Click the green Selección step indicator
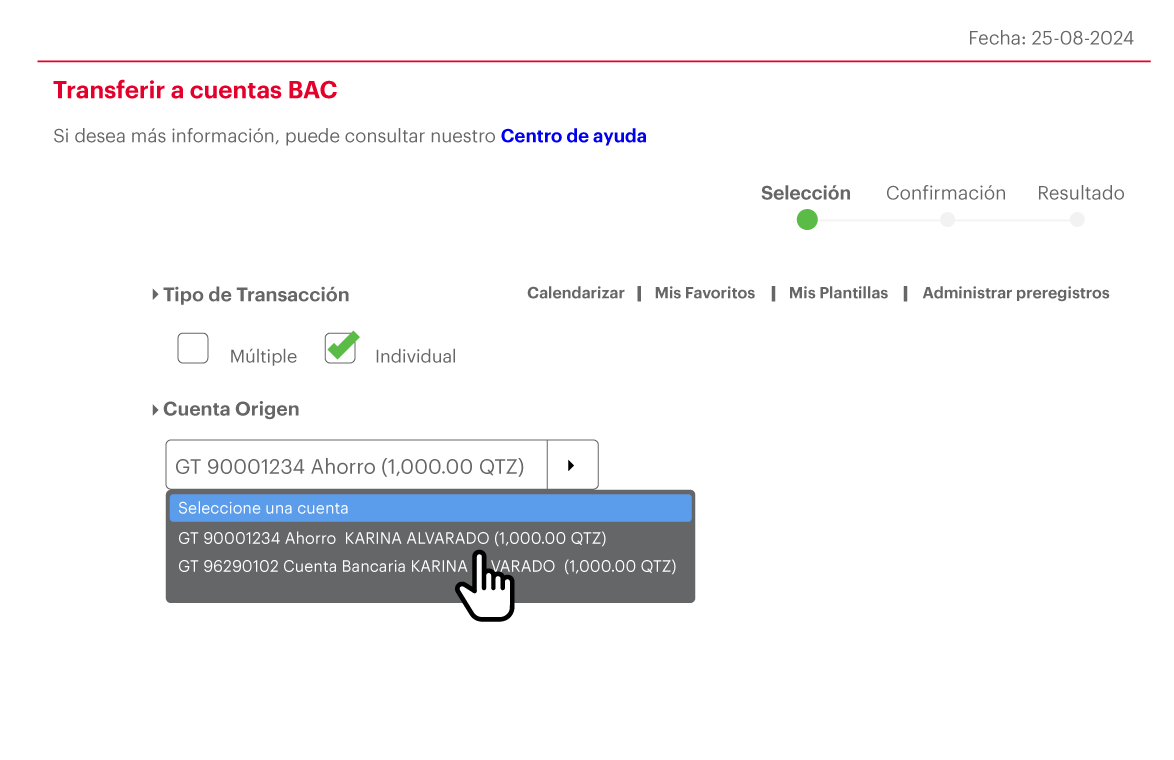This screenshot has height=760, width=1174. point(807,219)
